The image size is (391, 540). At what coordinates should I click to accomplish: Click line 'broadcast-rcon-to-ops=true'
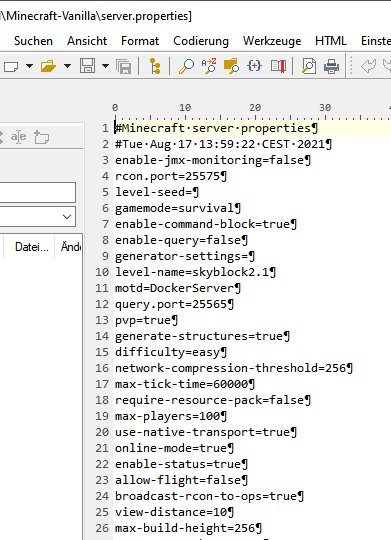(x=209, y=496)
